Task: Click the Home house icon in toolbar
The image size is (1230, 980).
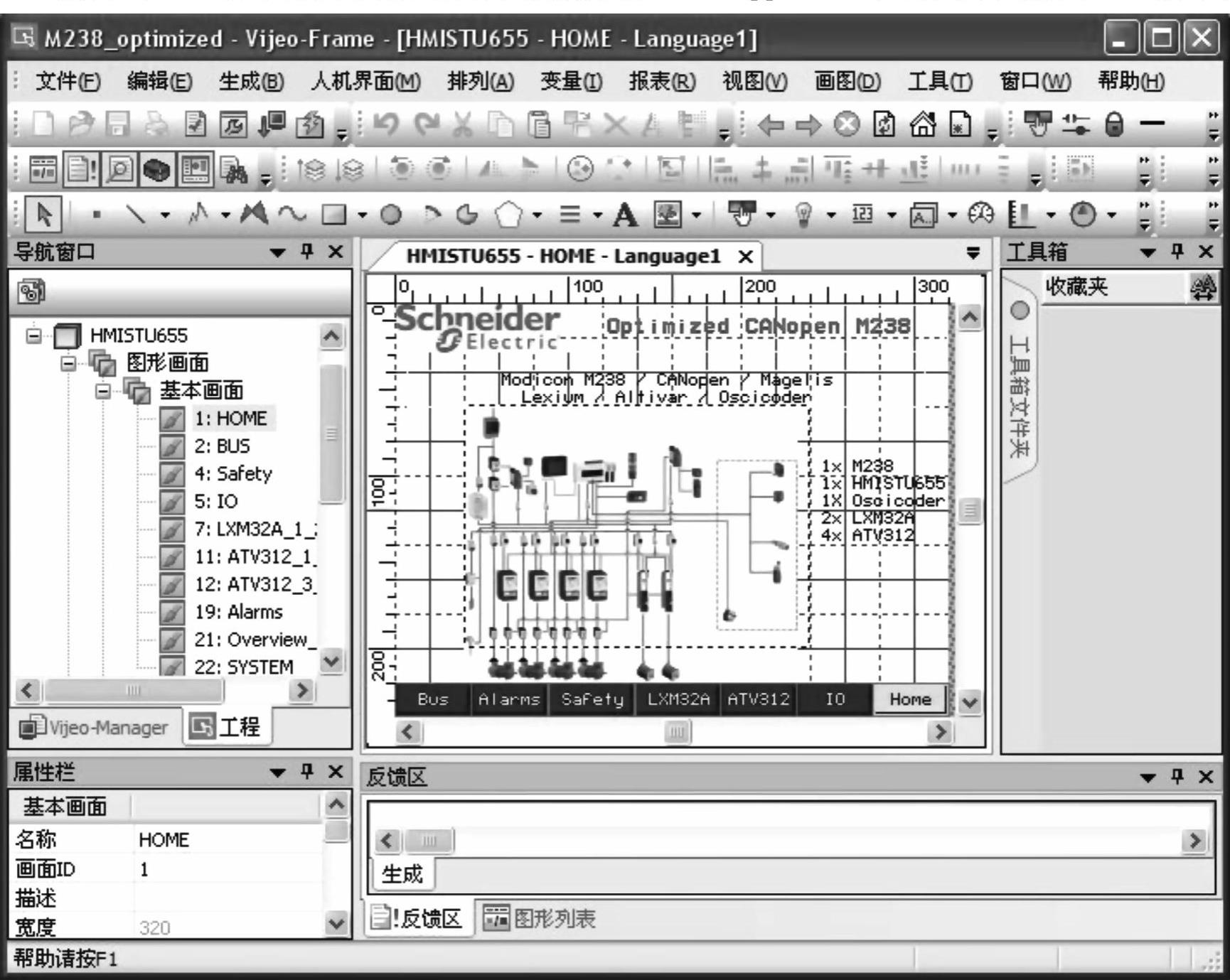Action: 923,124
